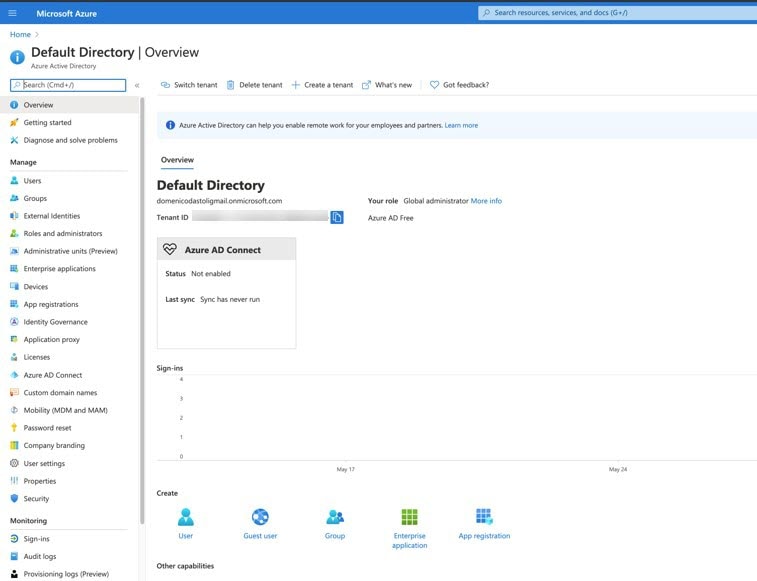Click the App registrations sidebar icon
This screenshot has width=757, height=581.
[14, 304]
